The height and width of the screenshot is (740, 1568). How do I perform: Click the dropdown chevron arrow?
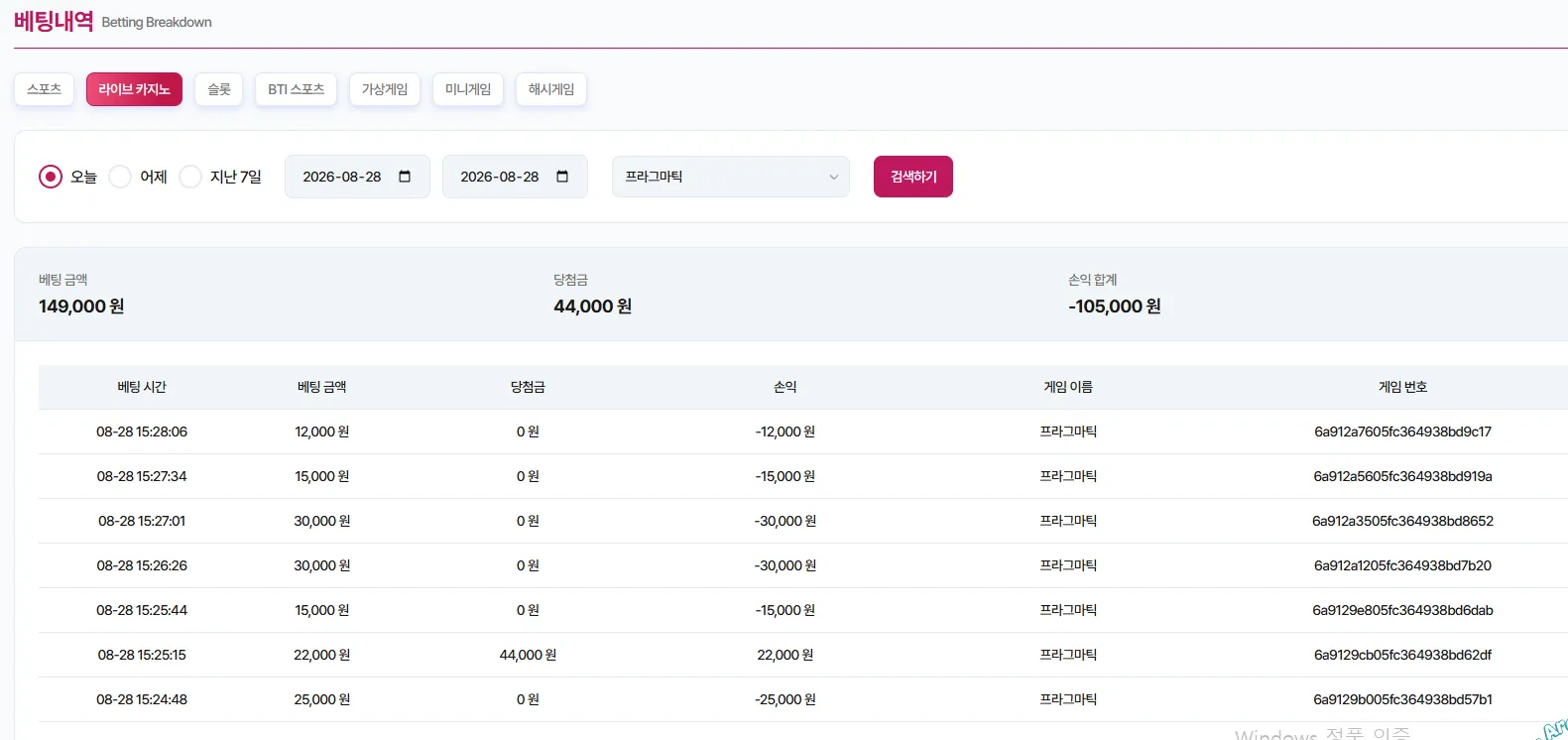(833, 177)
